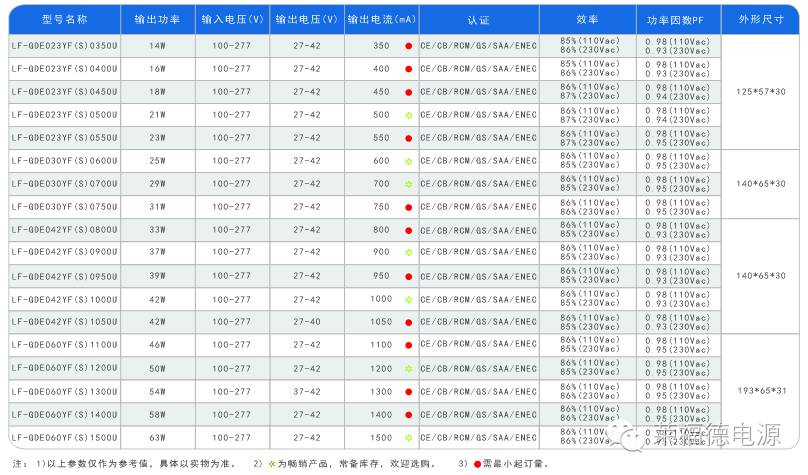Select model LF-GDE060YF(S)1200U
Screen dimensions: 808x475
pyautogui.click(x=64, y=369)
